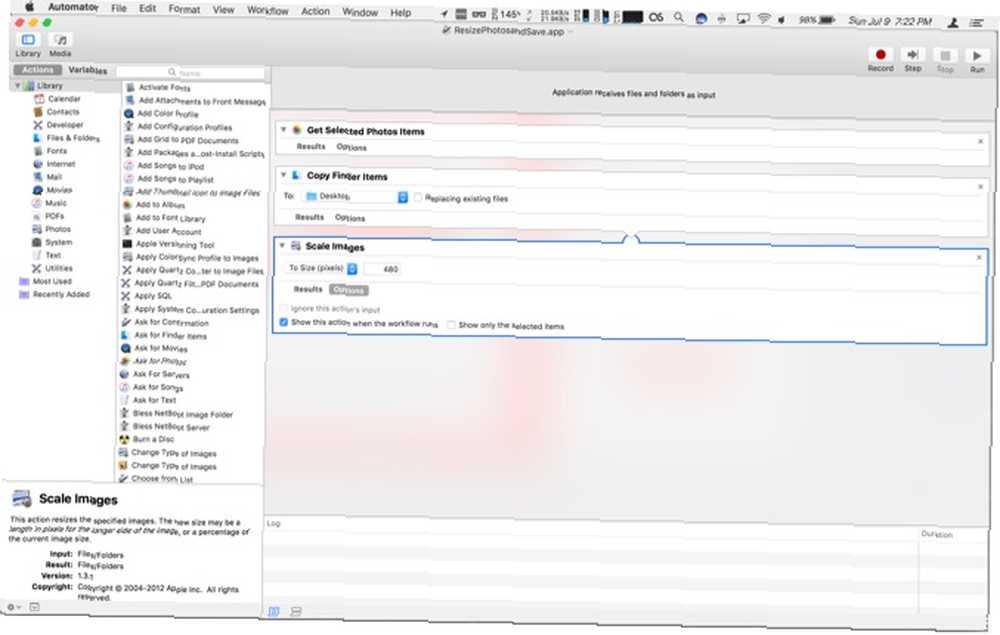
Task: Show Results of Scale Images action
Action: pyautogui.click(x=307, y=289)
